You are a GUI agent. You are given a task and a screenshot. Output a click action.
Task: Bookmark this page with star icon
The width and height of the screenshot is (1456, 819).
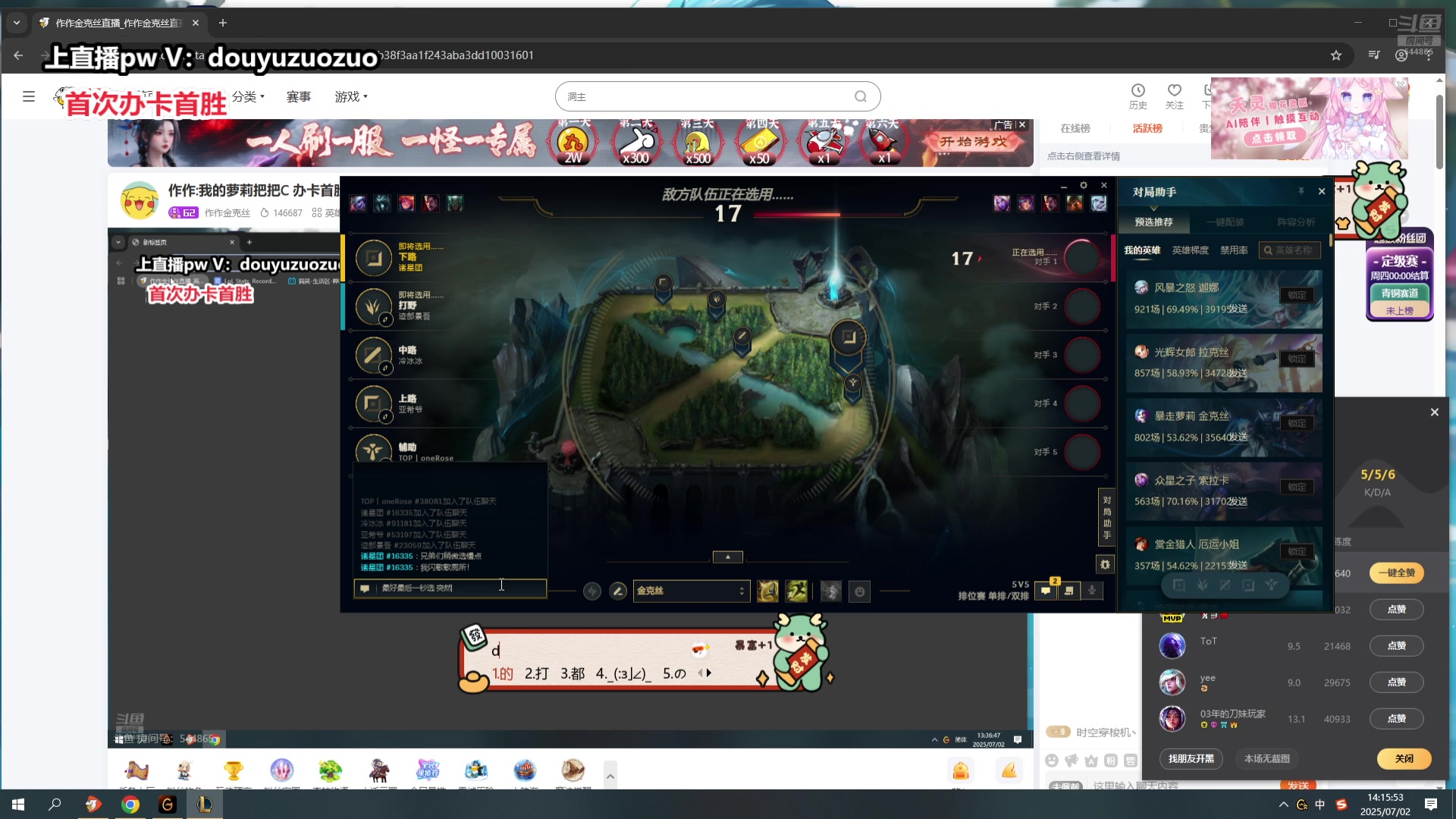1336,55
